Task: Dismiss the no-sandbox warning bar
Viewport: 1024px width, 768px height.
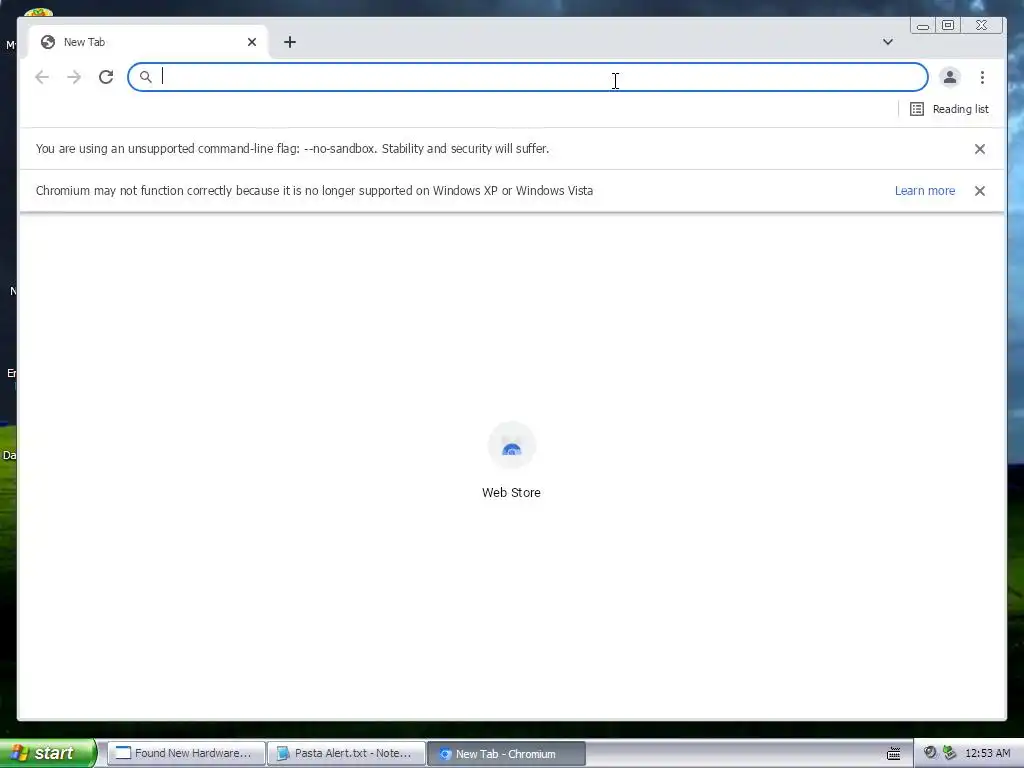Action: (980, 149)
